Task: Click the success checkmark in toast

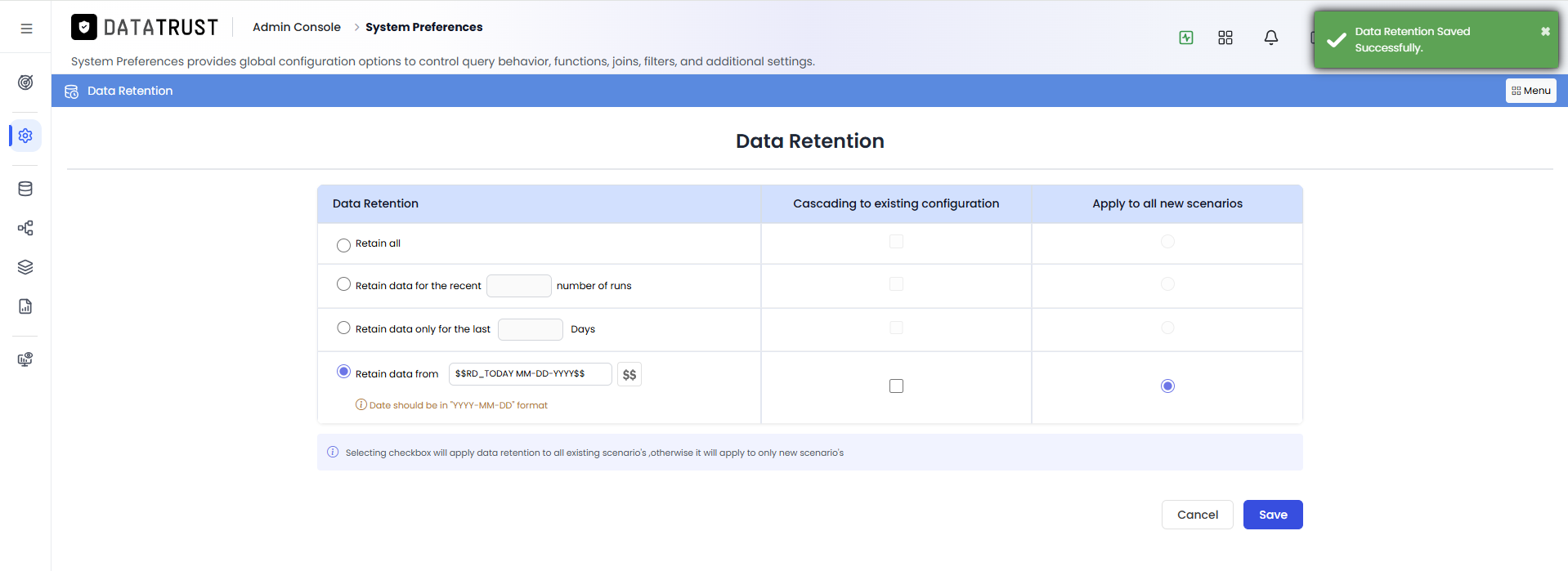Action: coord(1337,40)
